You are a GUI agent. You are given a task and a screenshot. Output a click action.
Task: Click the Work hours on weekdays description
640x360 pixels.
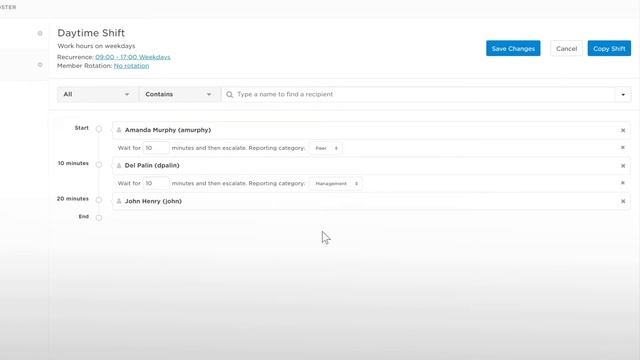click(x=96, y=46)
